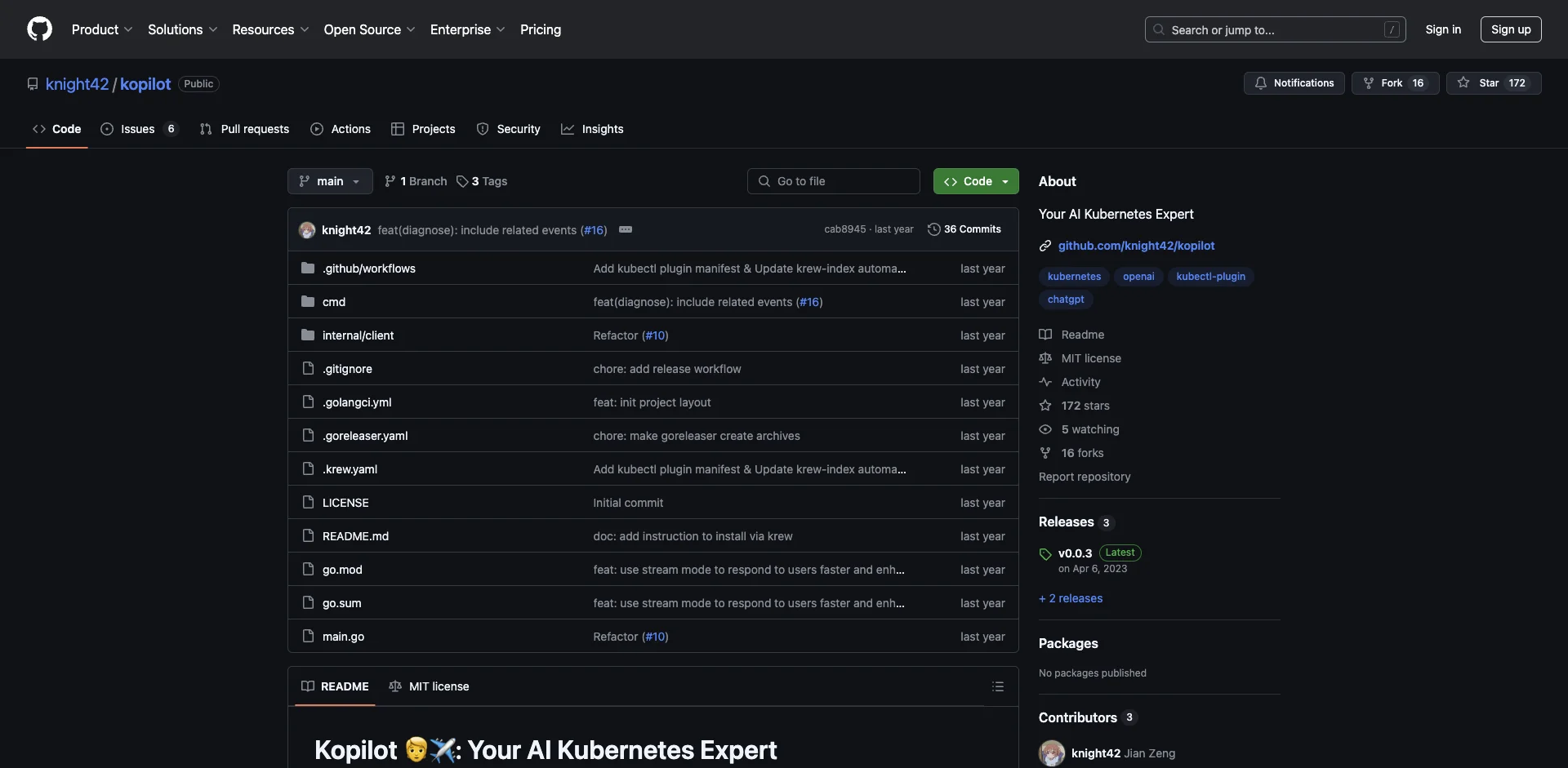The image size is (1568, 768).
Task: Click the MIT license scale icon in About
Action: pyautogui.click(x=1045, y=358)
